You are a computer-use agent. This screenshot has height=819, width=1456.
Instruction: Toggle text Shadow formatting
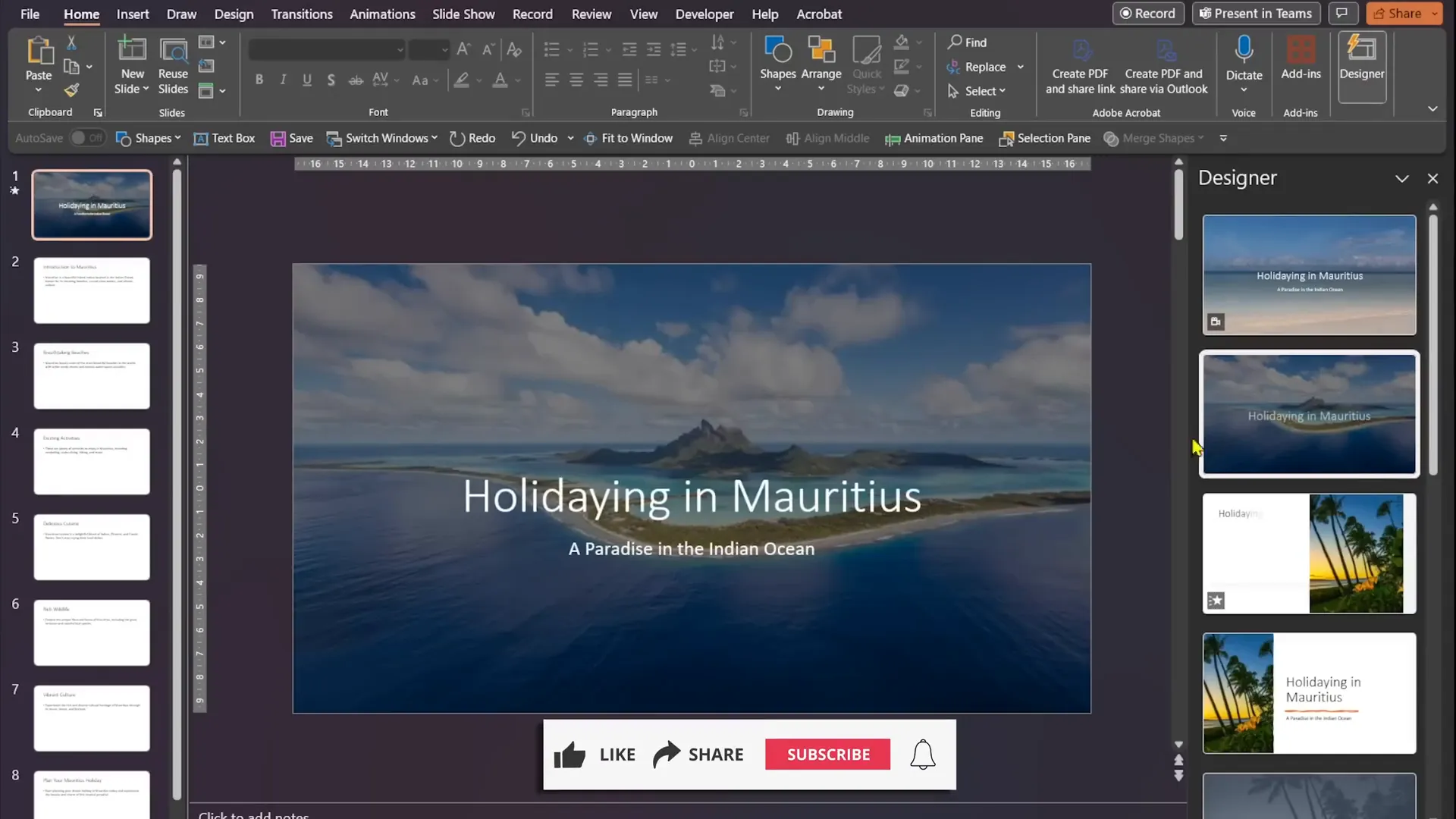331,80
